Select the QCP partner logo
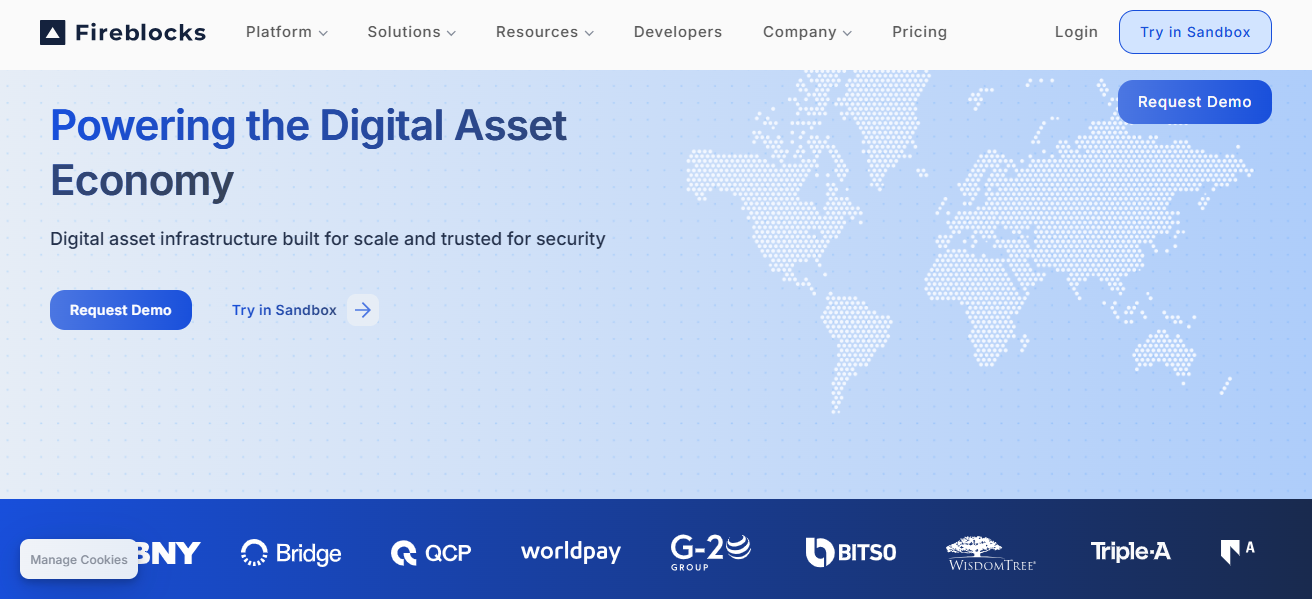The width and height of the screenshot is (1312, 599). point(431,553)
